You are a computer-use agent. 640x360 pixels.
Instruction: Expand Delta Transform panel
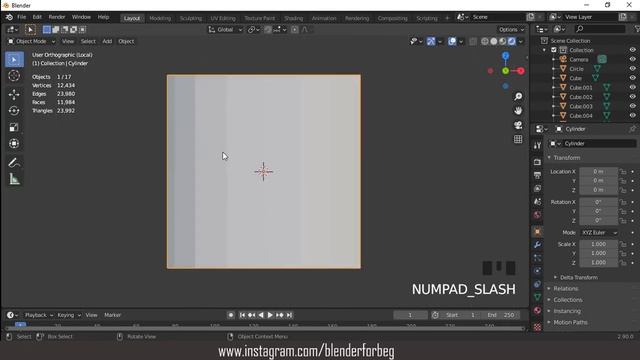click(578, 277)
